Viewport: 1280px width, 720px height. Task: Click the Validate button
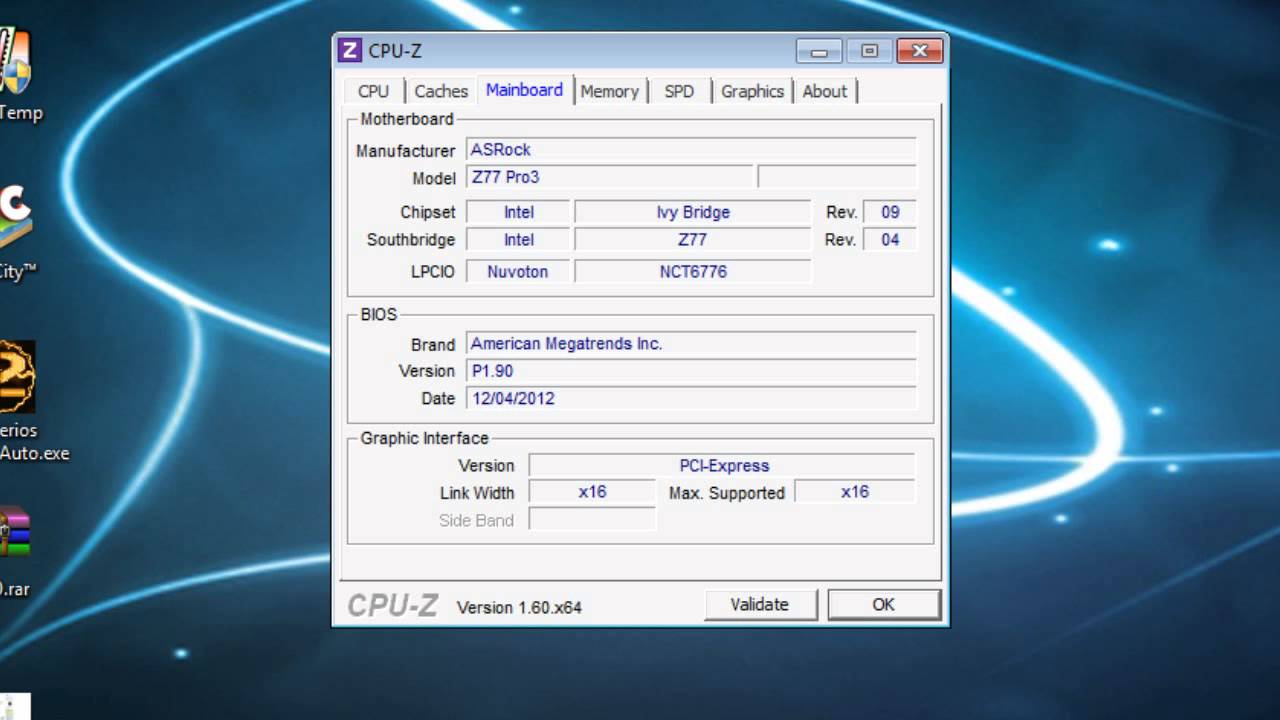760,604
